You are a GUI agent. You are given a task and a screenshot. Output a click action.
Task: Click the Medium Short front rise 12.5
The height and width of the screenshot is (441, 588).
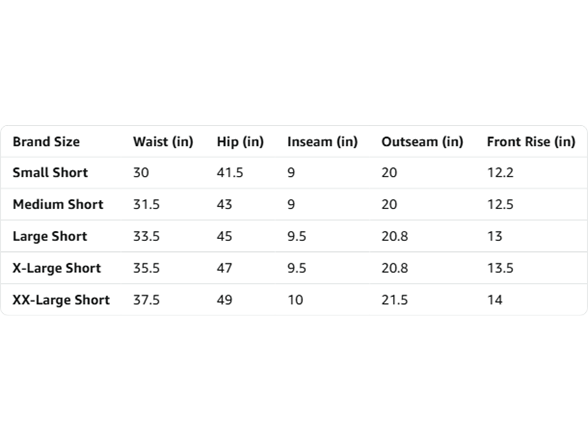(x=500, y=204)
